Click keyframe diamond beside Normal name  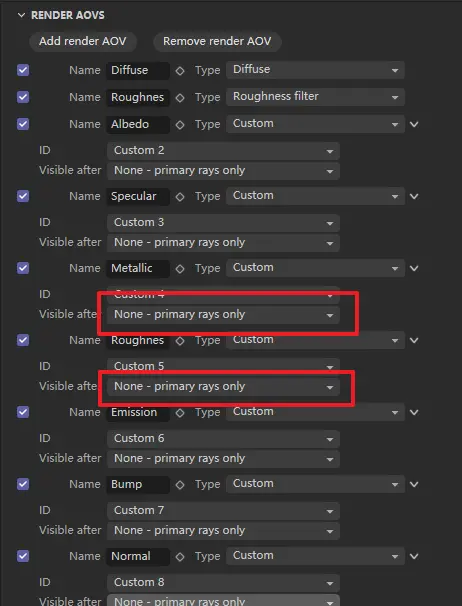pyautogui.click(x=180, y=557)
